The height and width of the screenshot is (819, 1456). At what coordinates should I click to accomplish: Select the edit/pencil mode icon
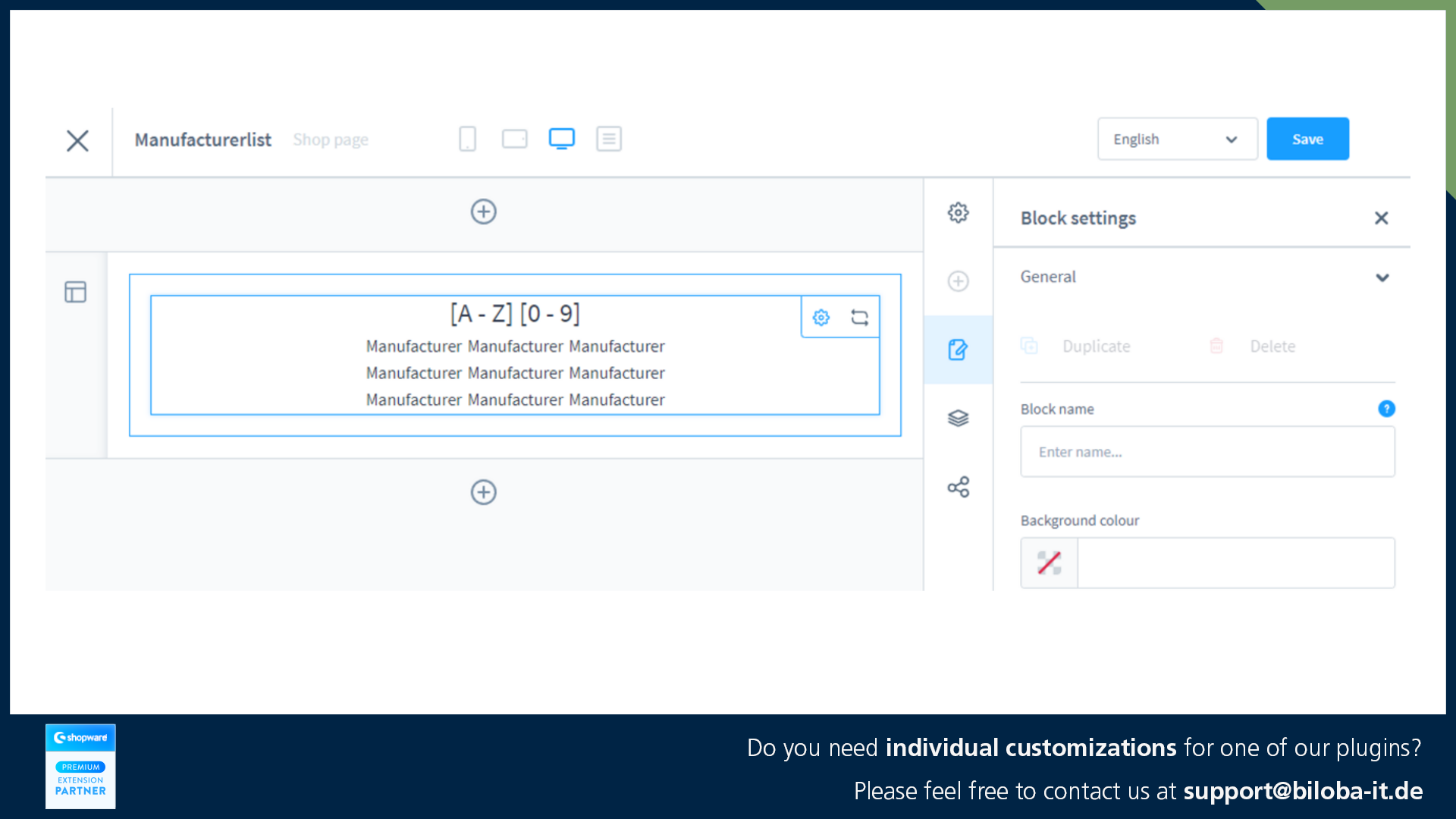tap(957, 349)
